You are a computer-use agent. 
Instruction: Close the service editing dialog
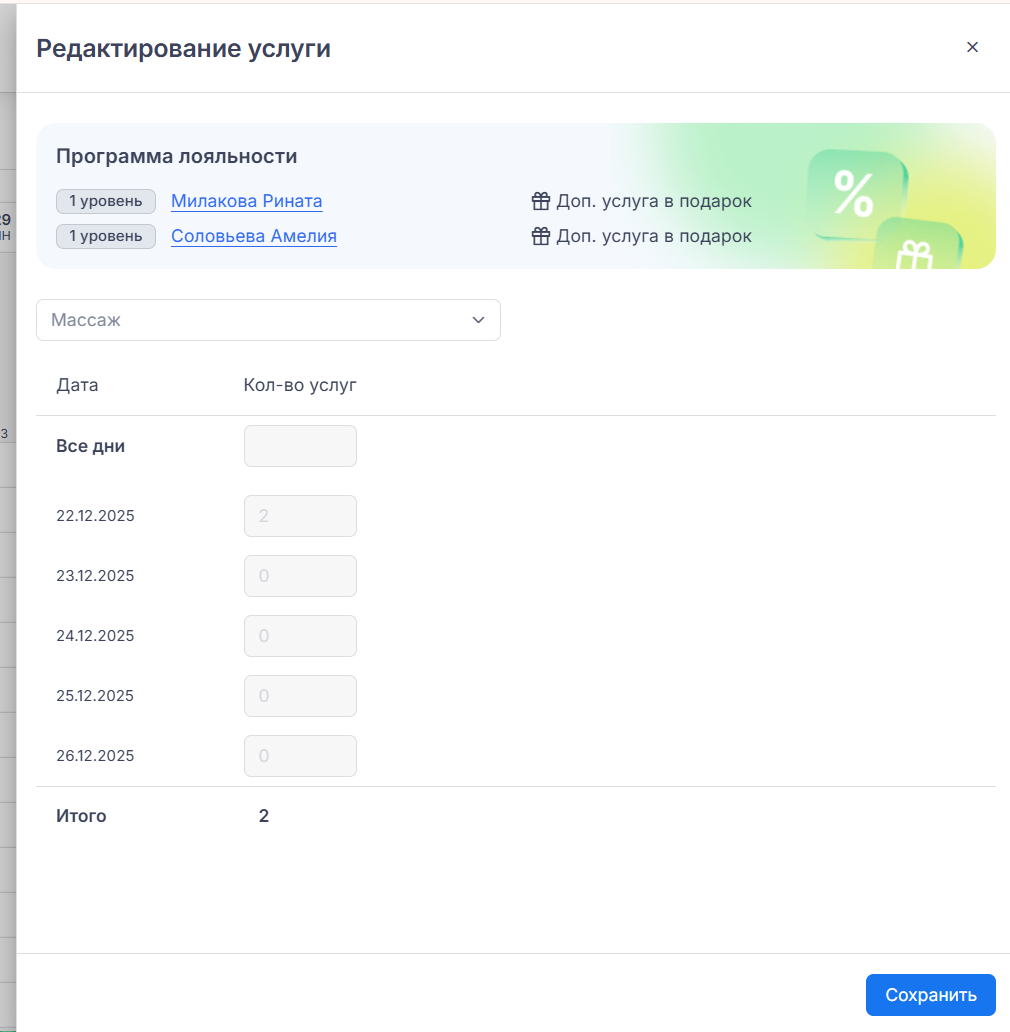(x=972, y=47)
